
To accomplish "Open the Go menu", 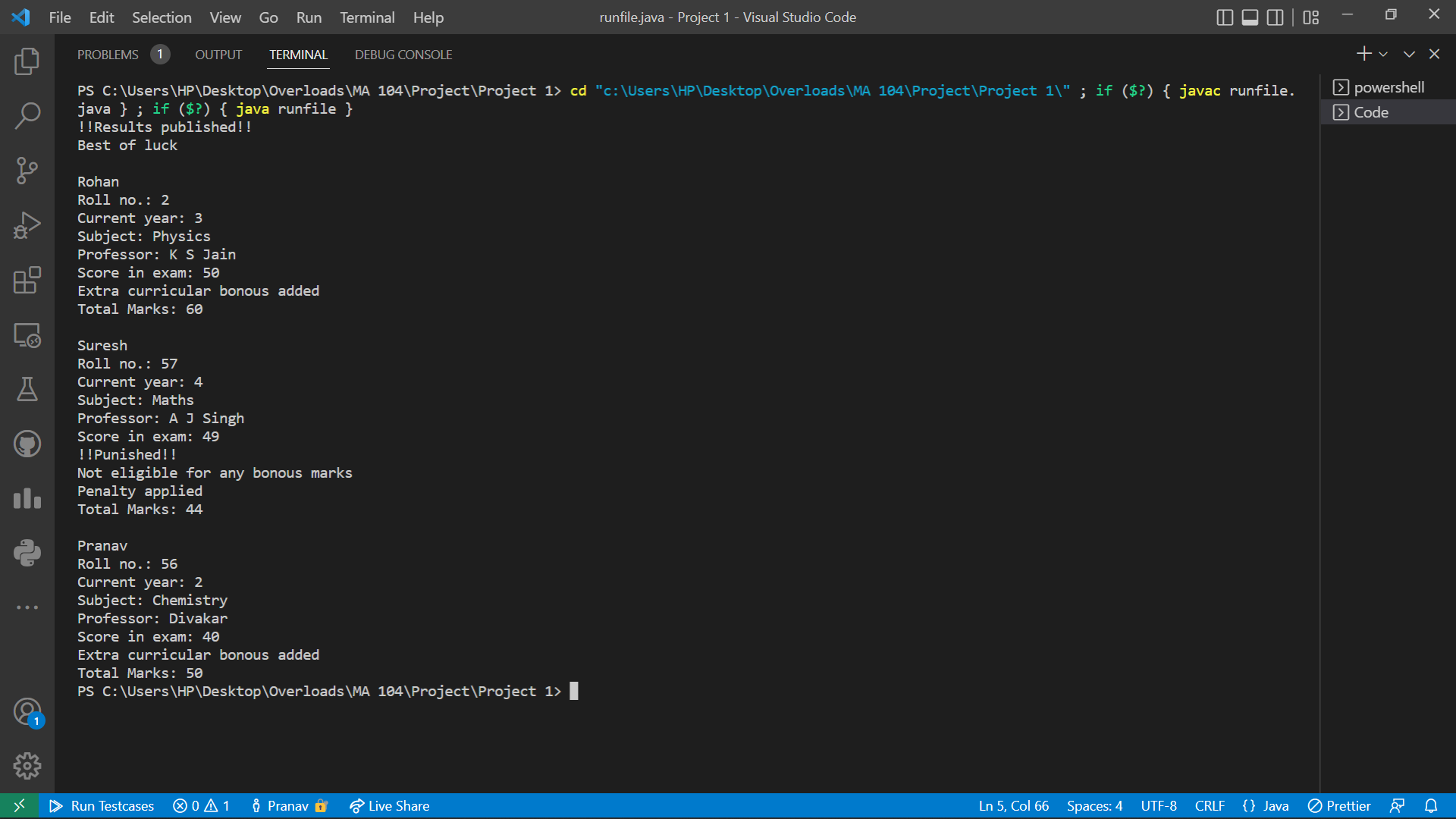I will [268, 17].
